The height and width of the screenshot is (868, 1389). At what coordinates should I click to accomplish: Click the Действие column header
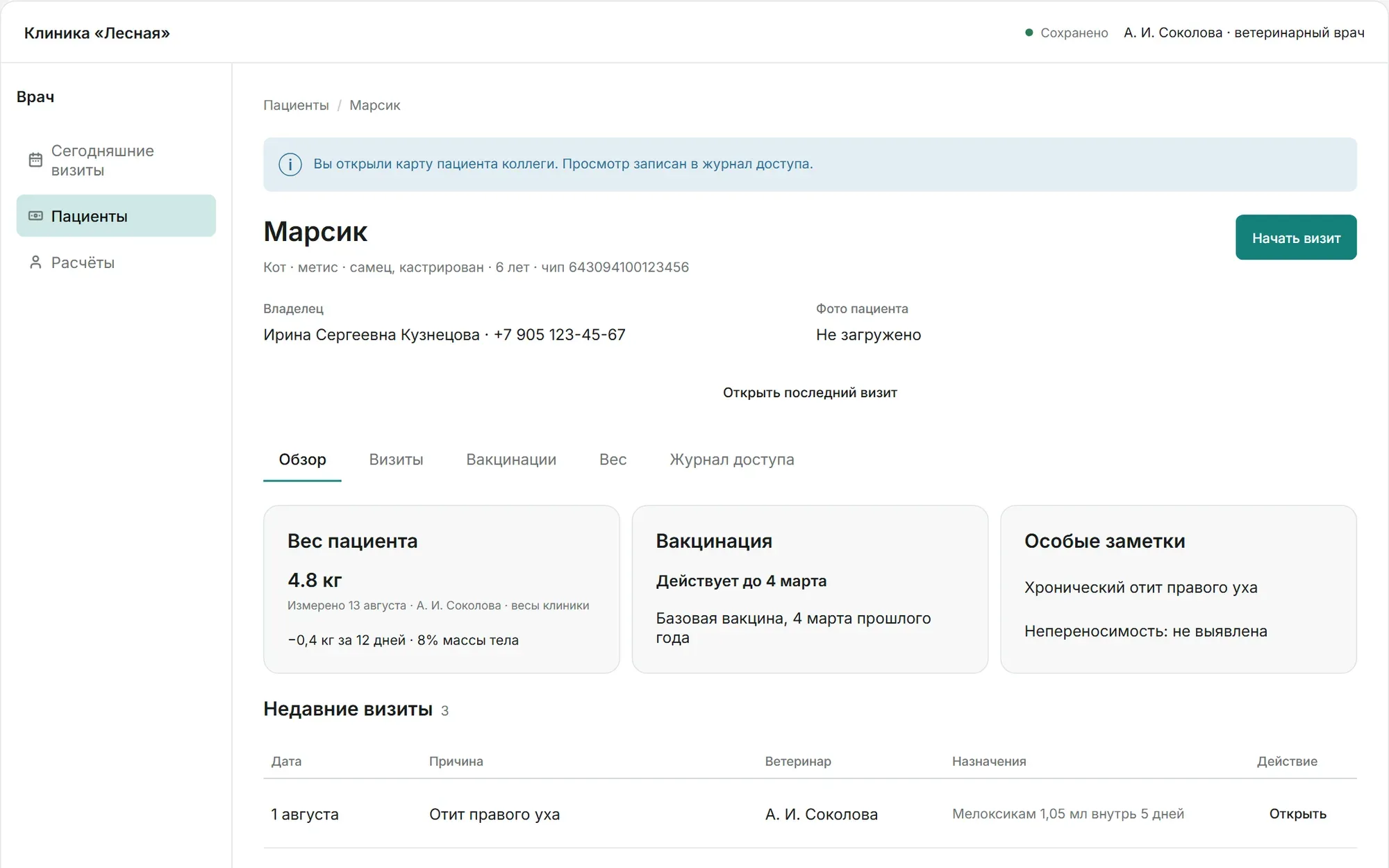tap(1287, 761)
